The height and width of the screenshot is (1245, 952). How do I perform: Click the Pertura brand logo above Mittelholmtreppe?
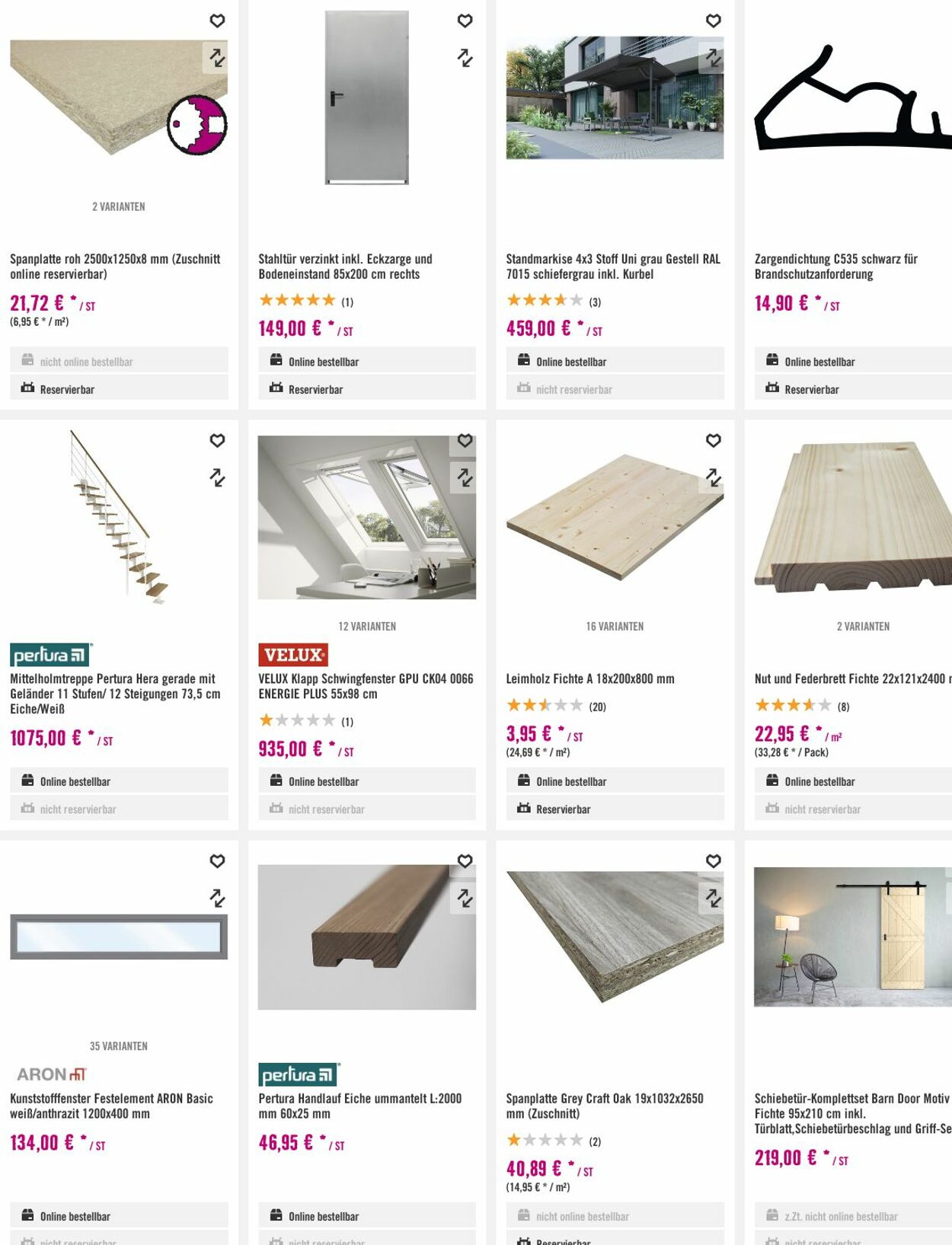pyautogui.click(x=51, y=655)
